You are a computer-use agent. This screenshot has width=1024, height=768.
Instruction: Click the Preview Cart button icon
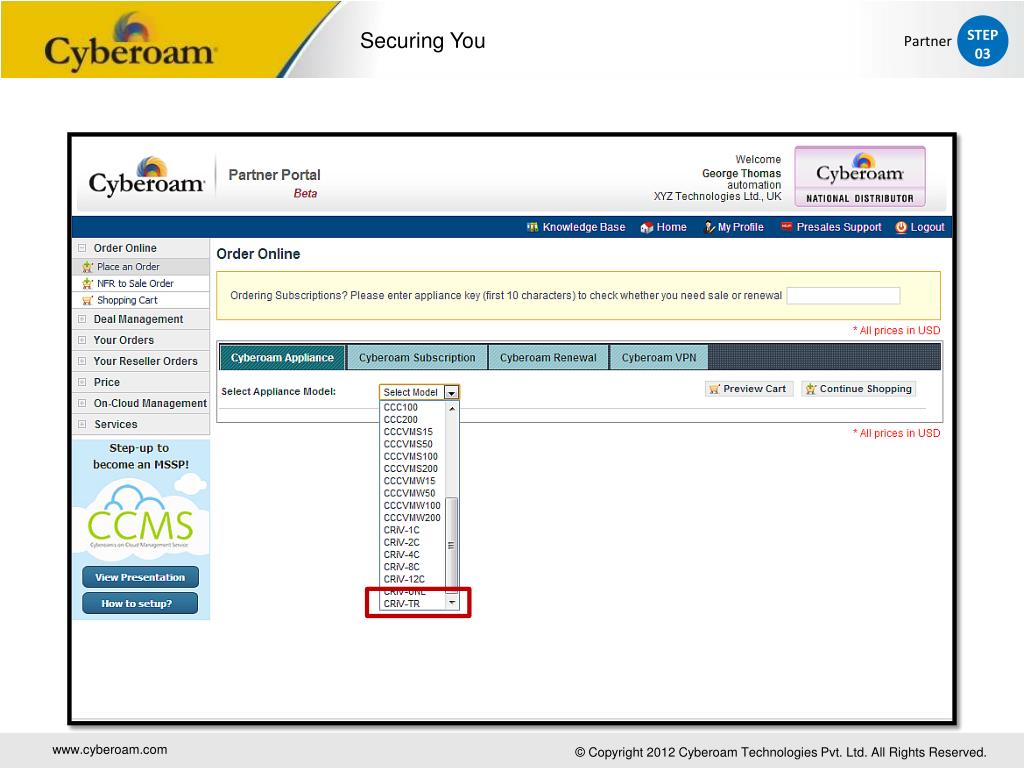click(714, 389)
